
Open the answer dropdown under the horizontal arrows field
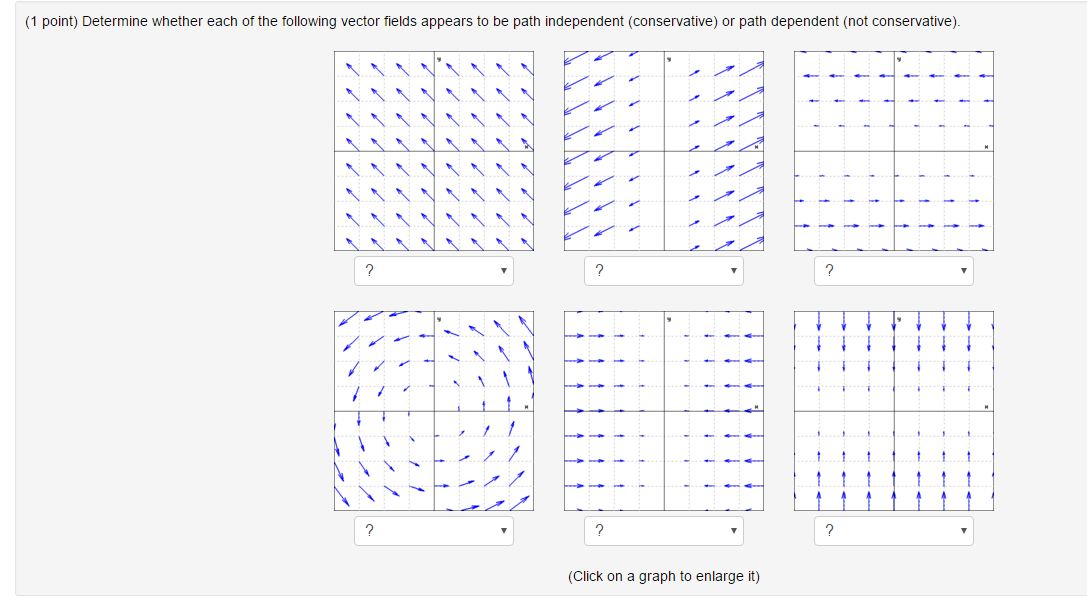[x=894, y=270]
